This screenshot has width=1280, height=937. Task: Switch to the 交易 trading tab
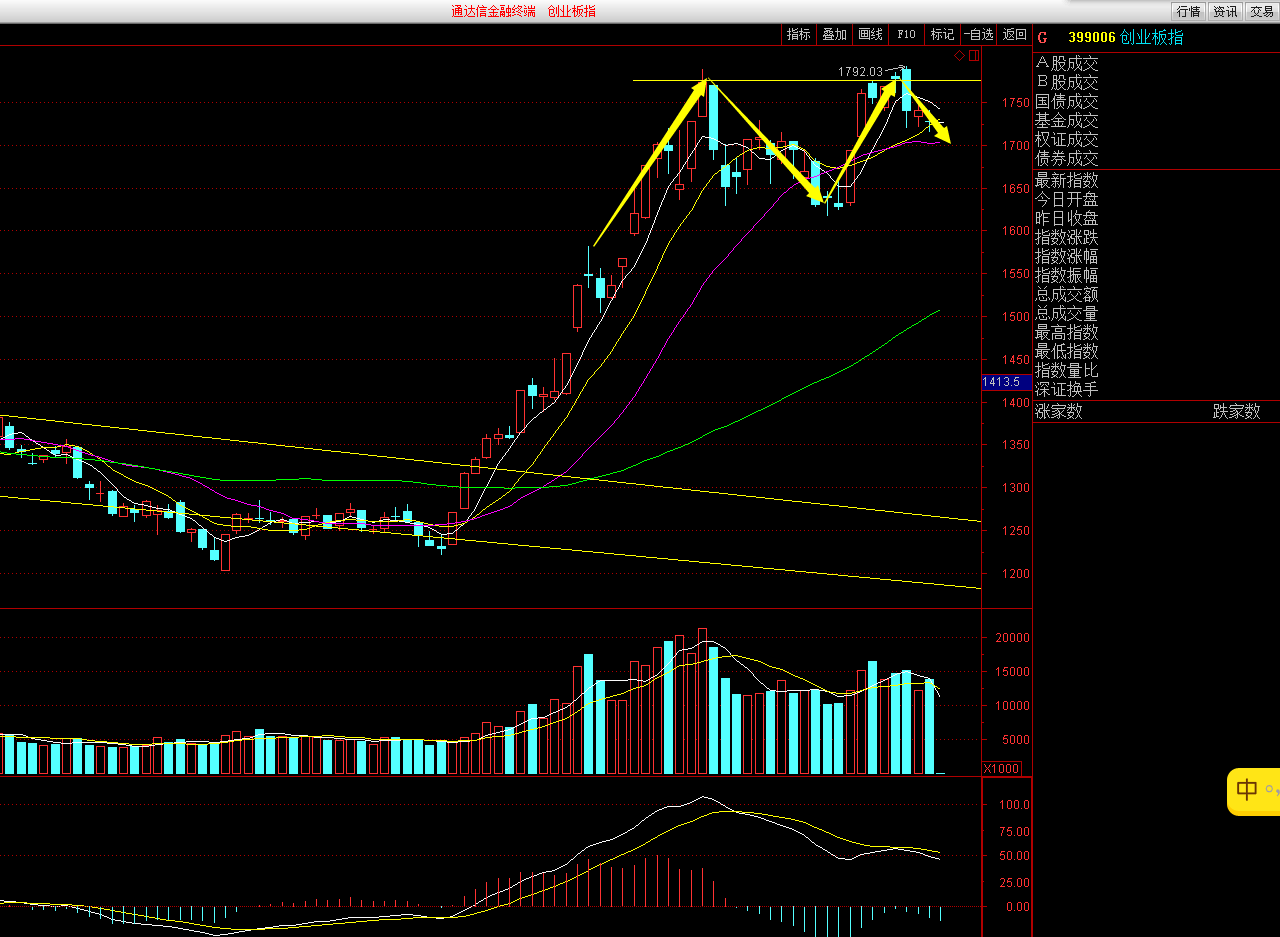coord(1261,11)
